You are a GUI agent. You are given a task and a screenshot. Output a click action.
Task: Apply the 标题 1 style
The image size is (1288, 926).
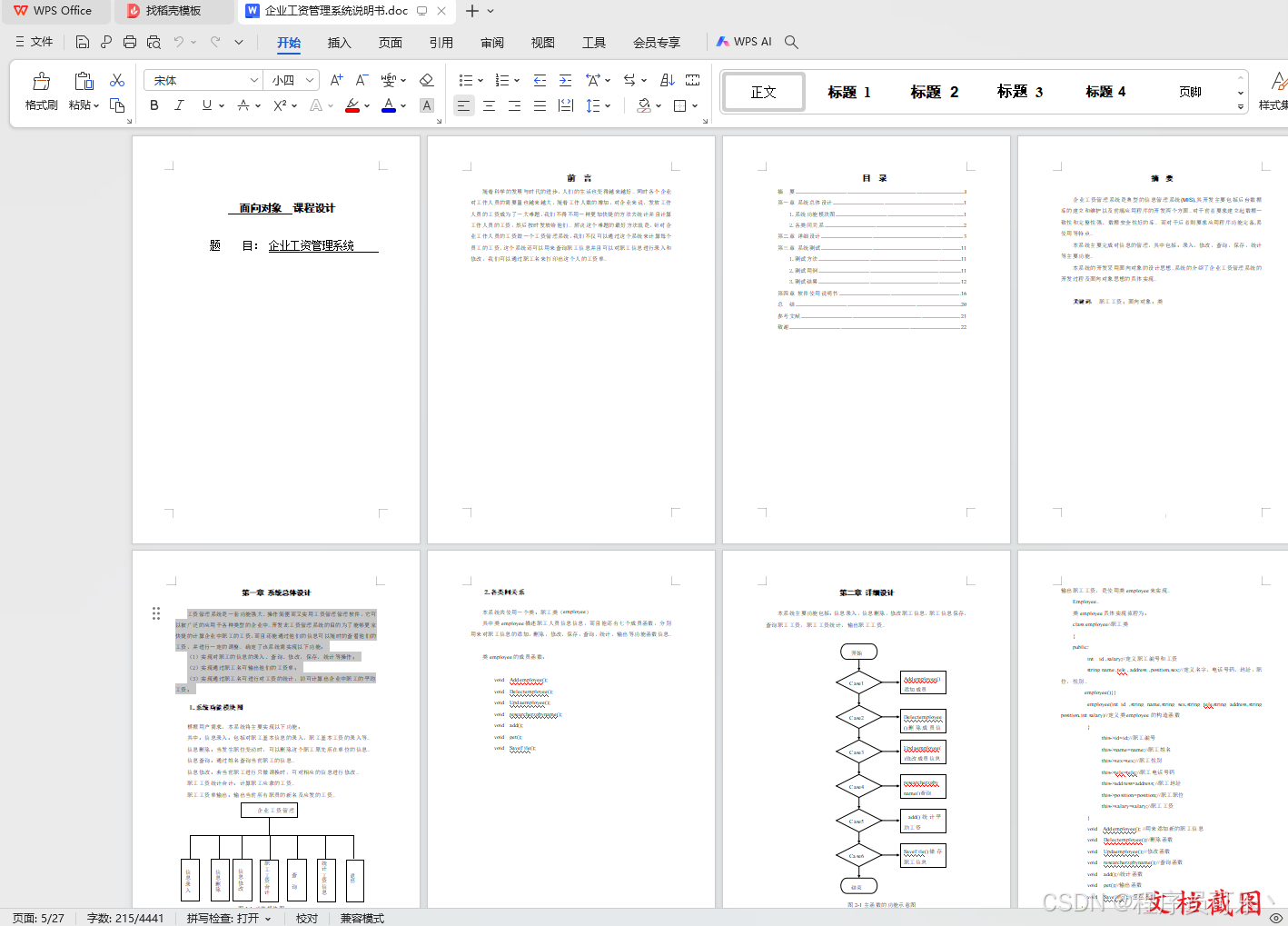pyautogui.click(x=849, y=92)
